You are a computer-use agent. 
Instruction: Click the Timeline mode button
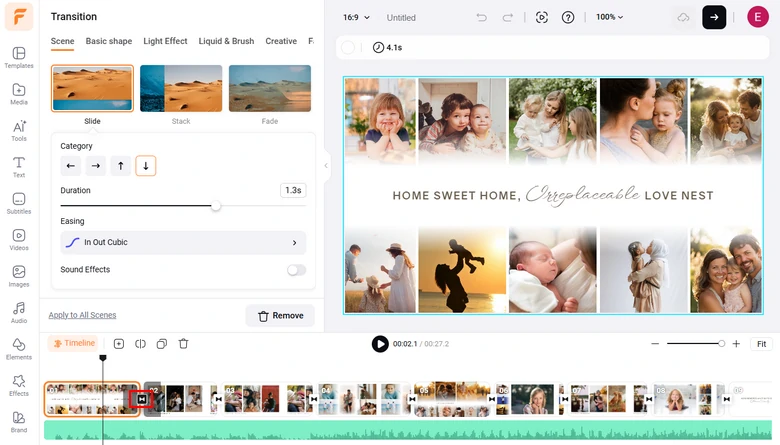73,344
